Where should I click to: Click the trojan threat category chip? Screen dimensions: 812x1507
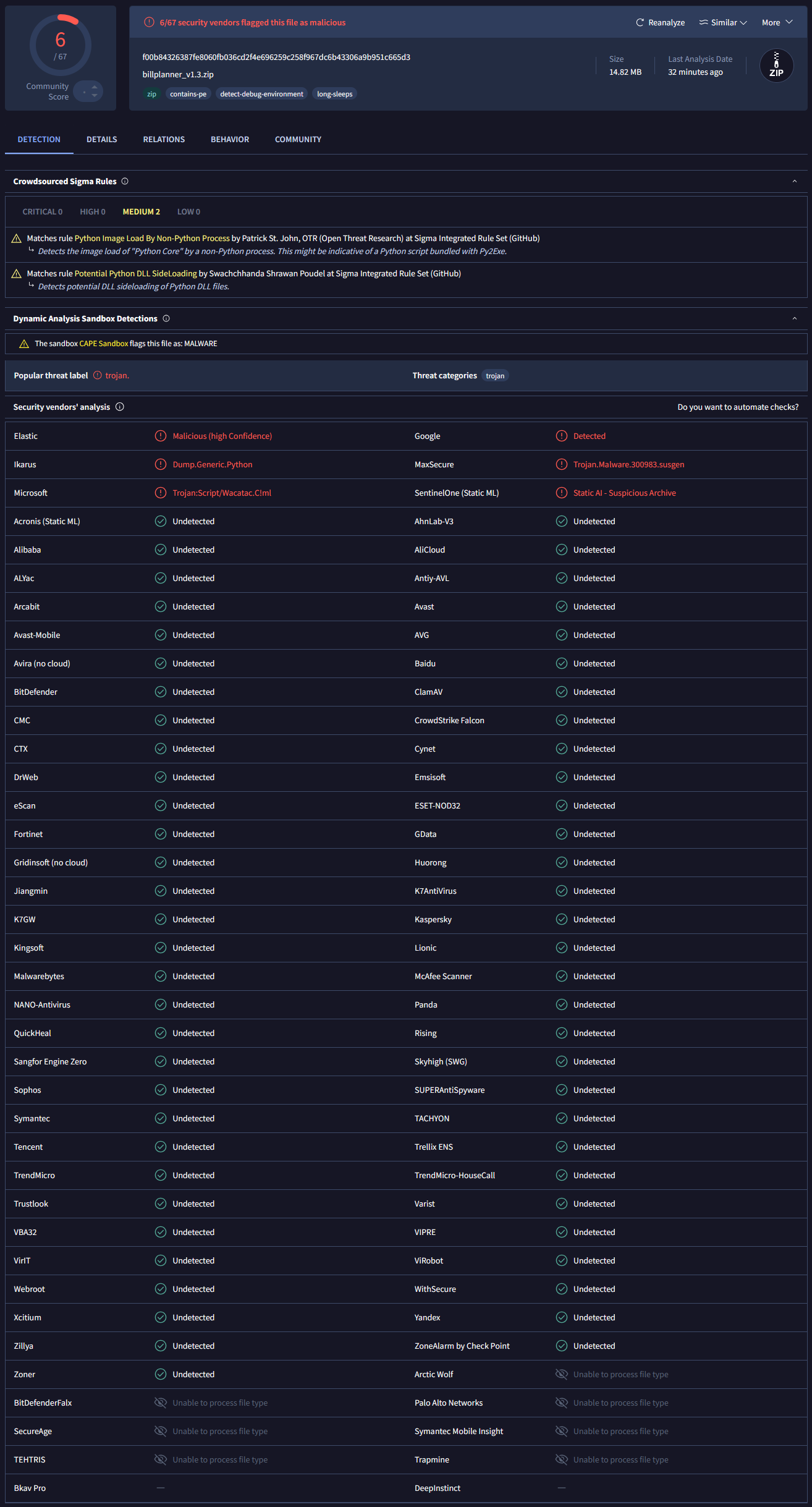(x=495, y=376)
